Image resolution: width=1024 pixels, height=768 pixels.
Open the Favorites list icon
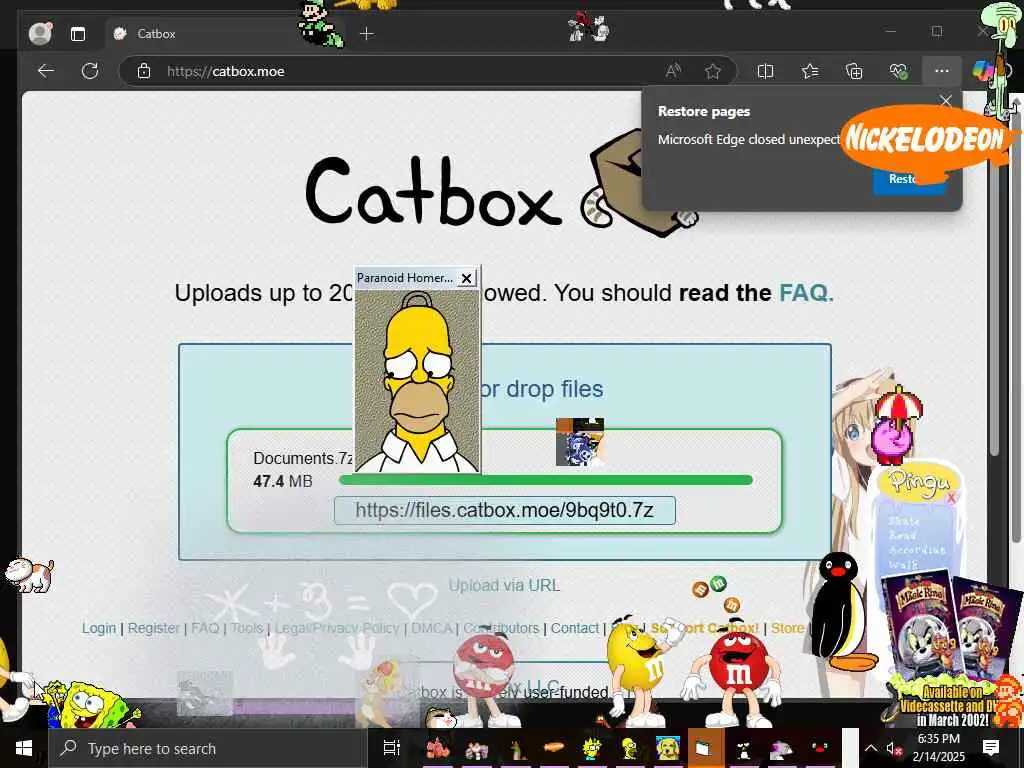click(810, 71)
